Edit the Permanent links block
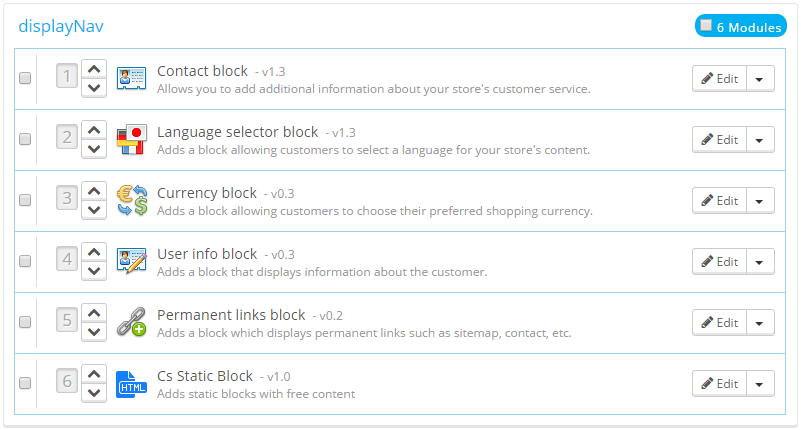Screen dimensions: 801x430 [719, 323]
